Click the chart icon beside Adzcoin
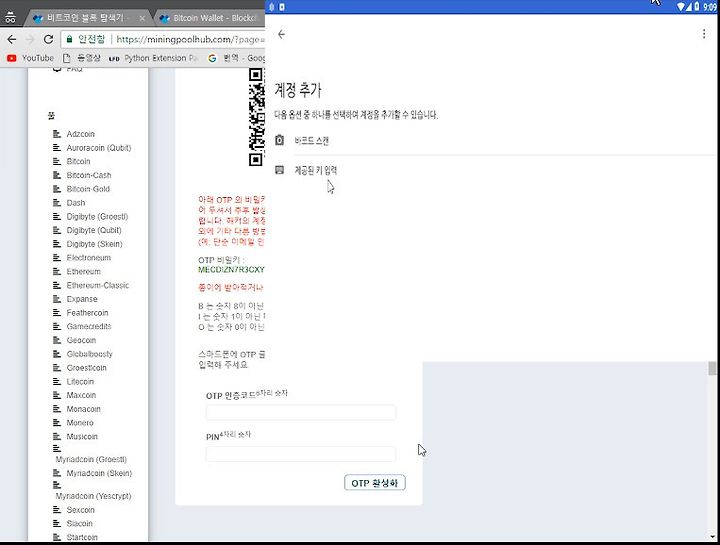 57,134
